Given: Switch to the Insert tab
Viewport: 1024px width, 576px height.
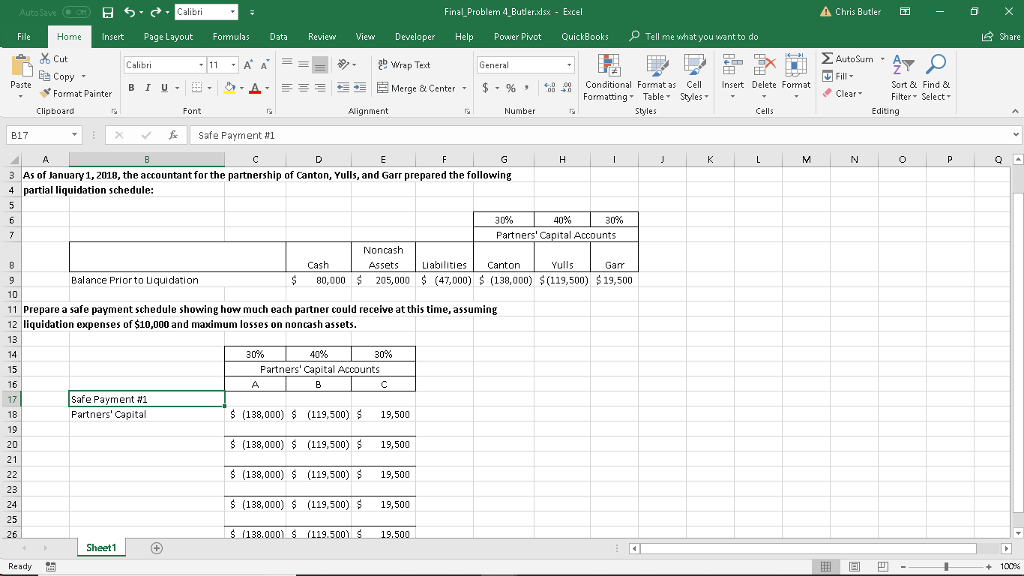Looking at the screenshot, I should coord(113,37).
